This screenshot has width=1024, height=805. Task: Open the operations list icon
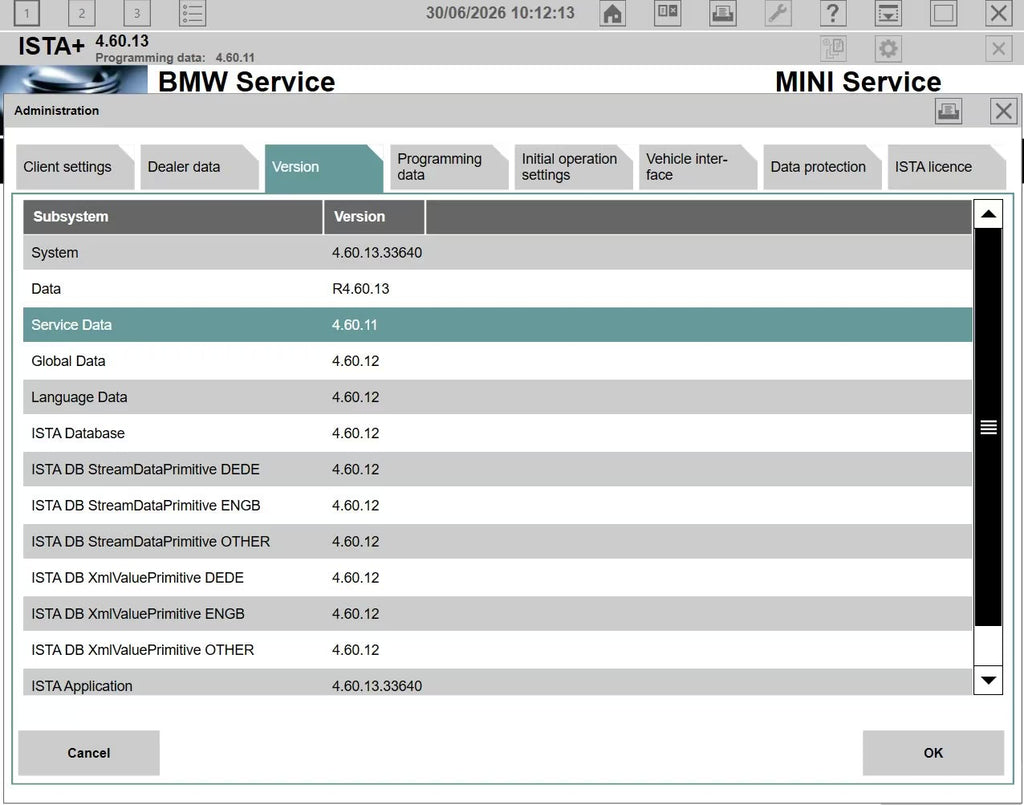tap(192, 13)
